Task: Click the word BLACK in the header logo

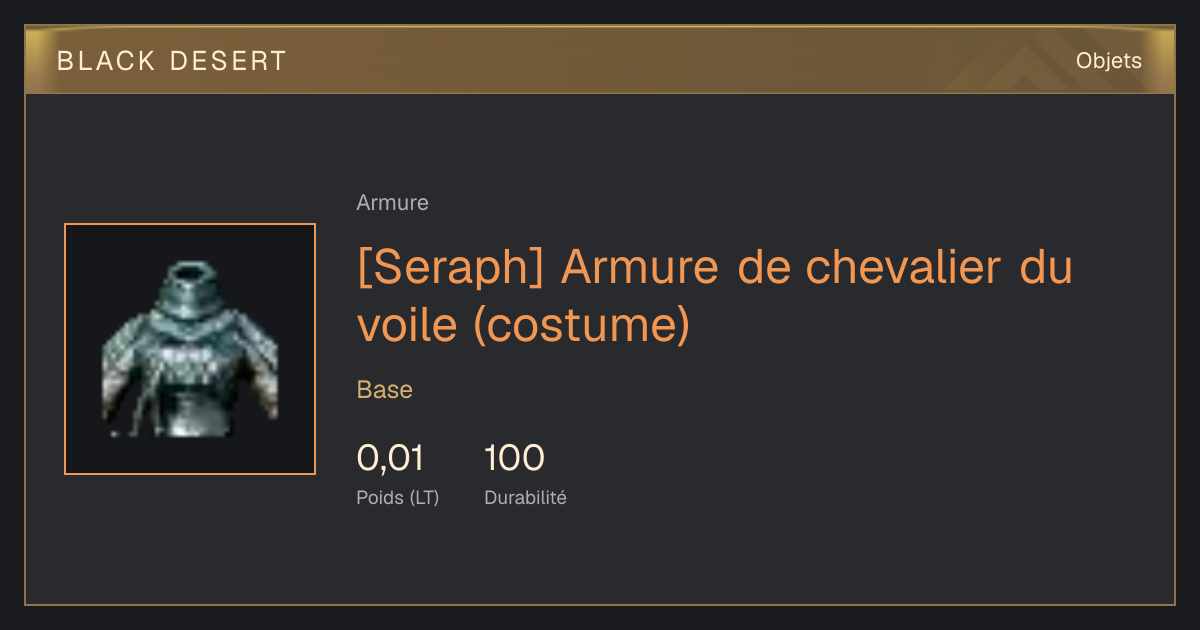Action: 106,61
